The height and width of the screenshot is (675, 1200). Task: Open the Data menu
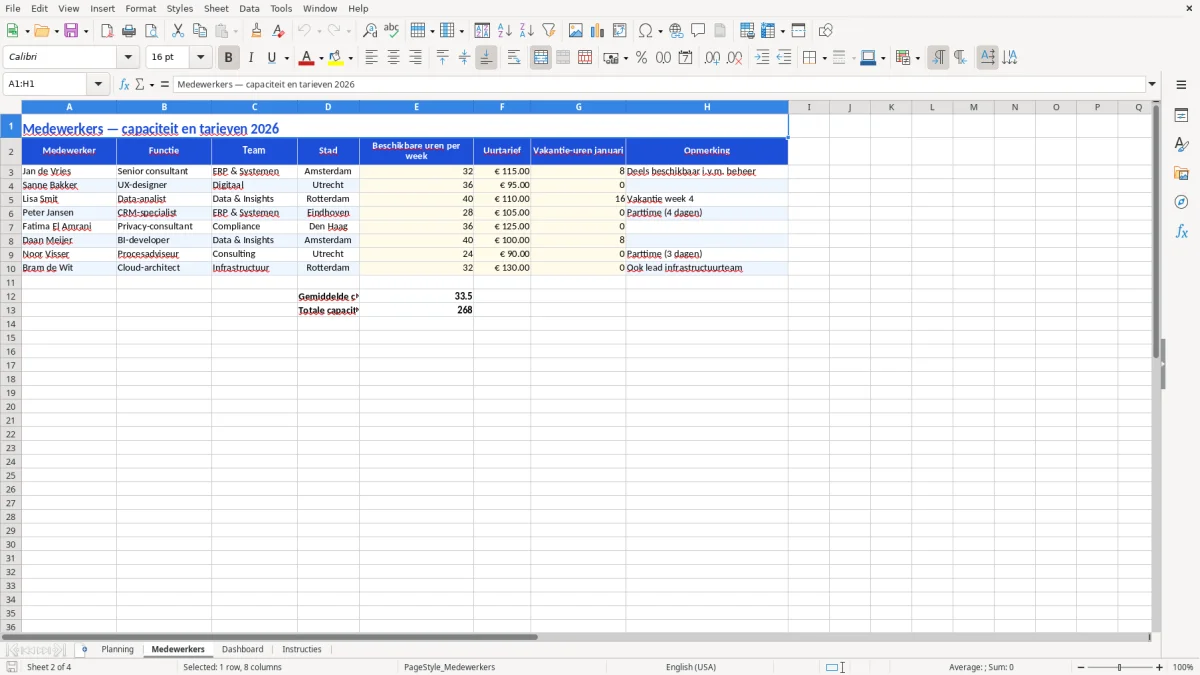pos(249,8)
